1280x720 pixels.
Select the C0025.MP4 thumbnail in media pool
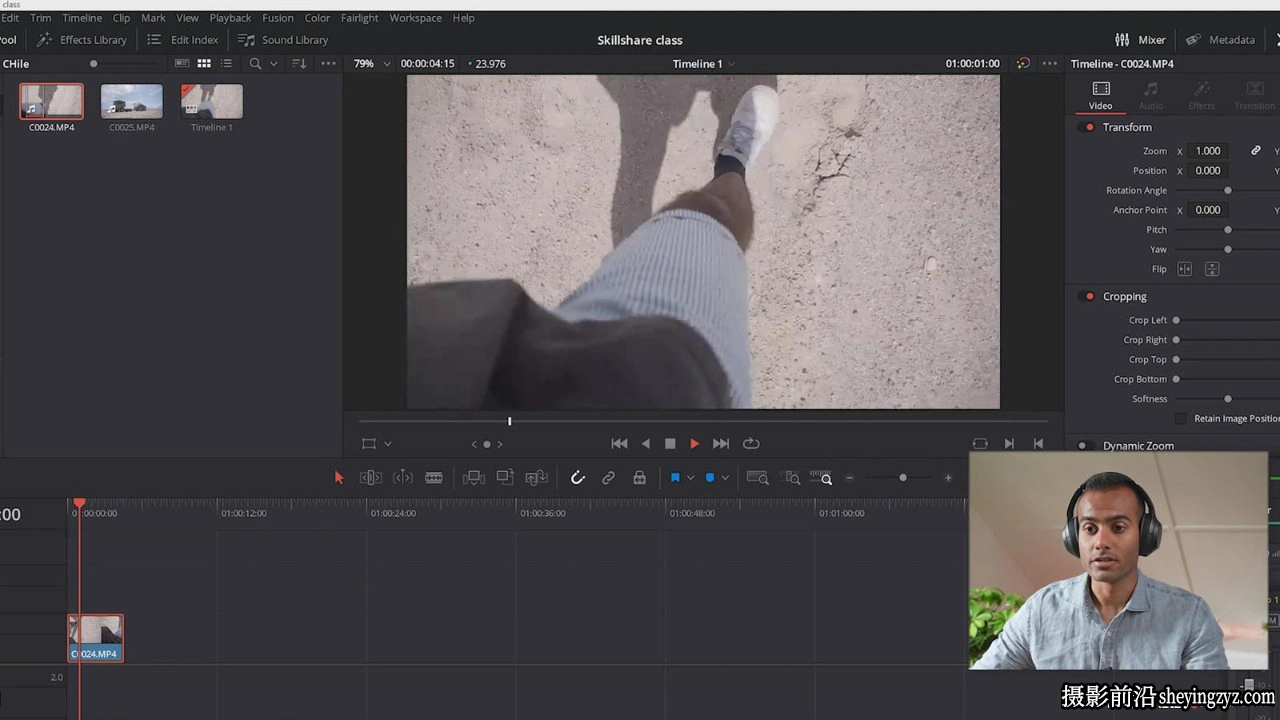(x=132, y=101)
